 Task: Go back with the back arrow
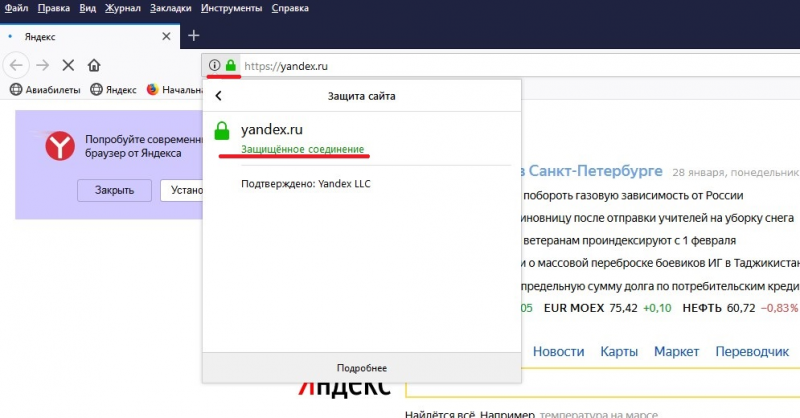pyautogui.click(x=16, y=65)
